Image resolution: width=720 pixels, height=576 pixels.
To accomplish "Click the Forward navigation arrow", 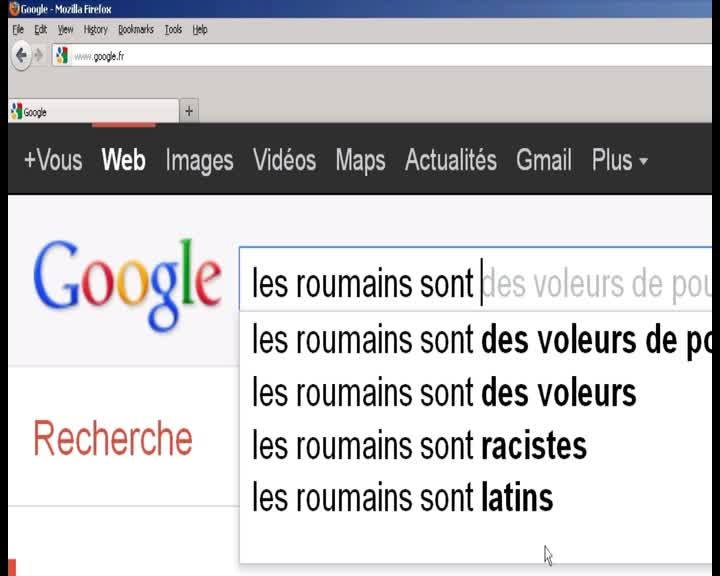I will click(x=39, y=56).
